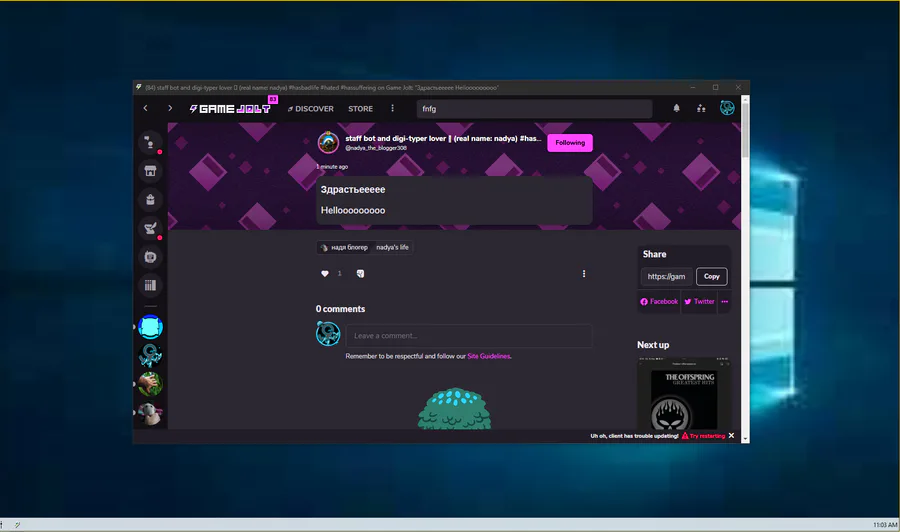Click the taskbar clock showing 11:03 AM
The width and height of the screenshot is (900, 532).
(x=885, y=525)
